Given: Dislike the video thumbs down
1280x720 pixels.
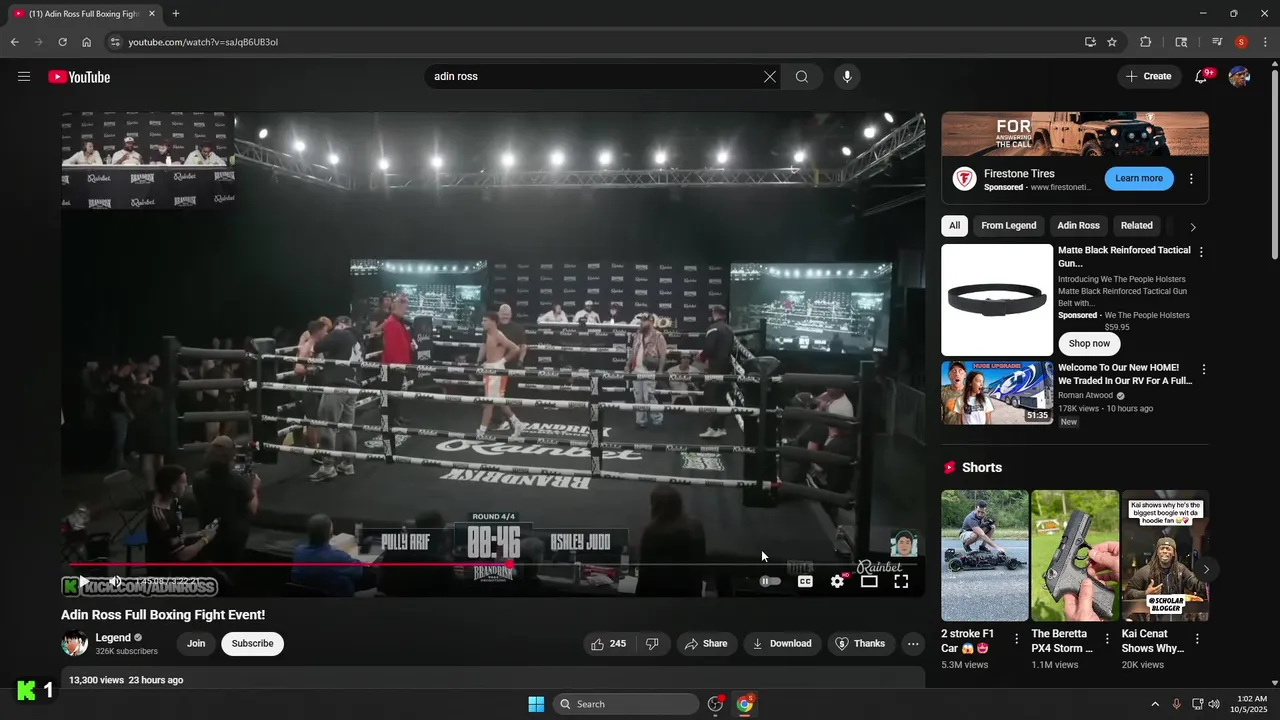Looking at the screenshot, I should tap(652, 644).
